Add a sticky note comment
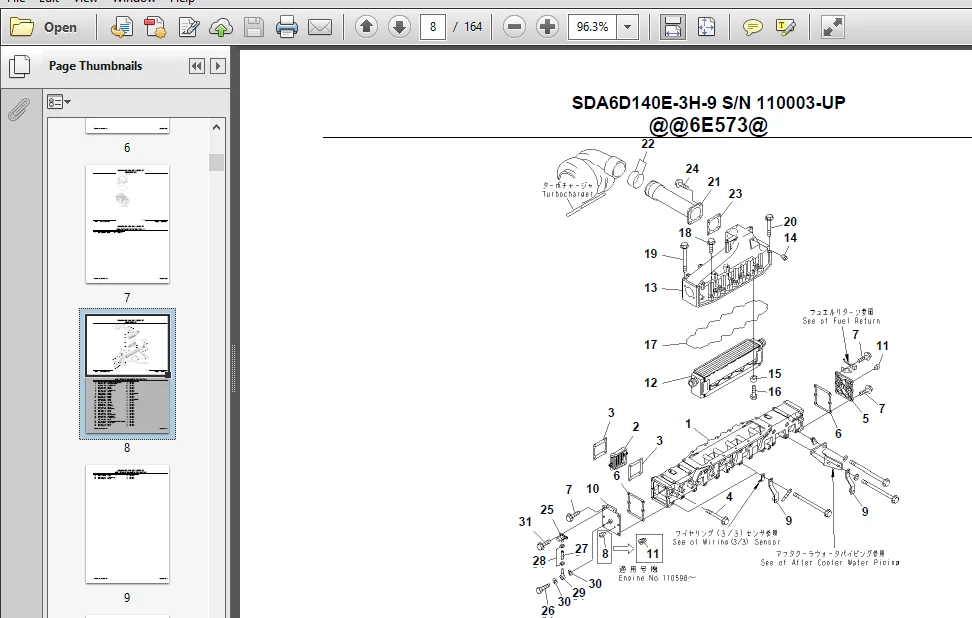This screenshot has height=618, width=972. pyautogui.click(x=752, y=27)
